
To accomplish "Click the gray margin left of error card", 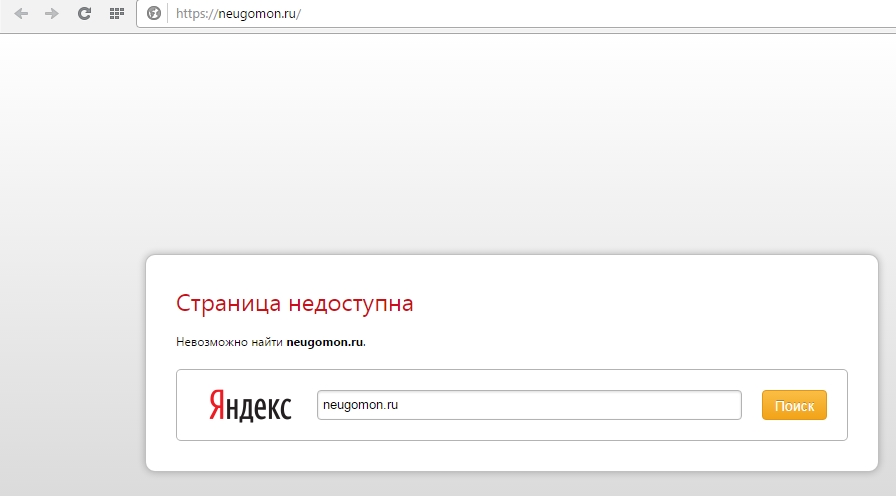I will [71, 366].
